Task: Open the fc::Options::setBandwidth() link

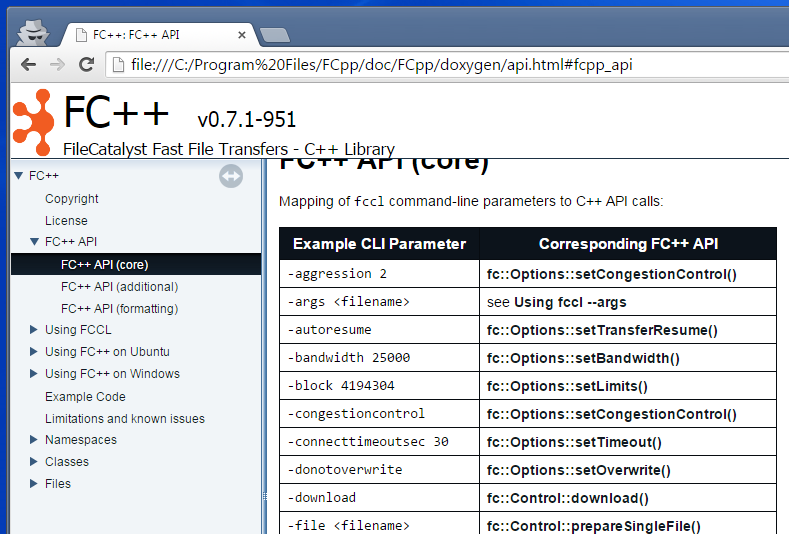Action: (x=583, y=358)
